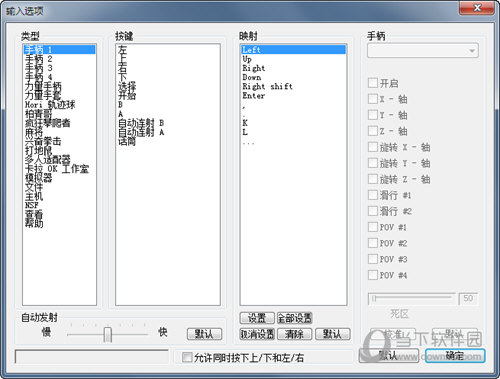Select 力量手柄 in the 类型 list
Screen dimensions: 500x379
59,86
